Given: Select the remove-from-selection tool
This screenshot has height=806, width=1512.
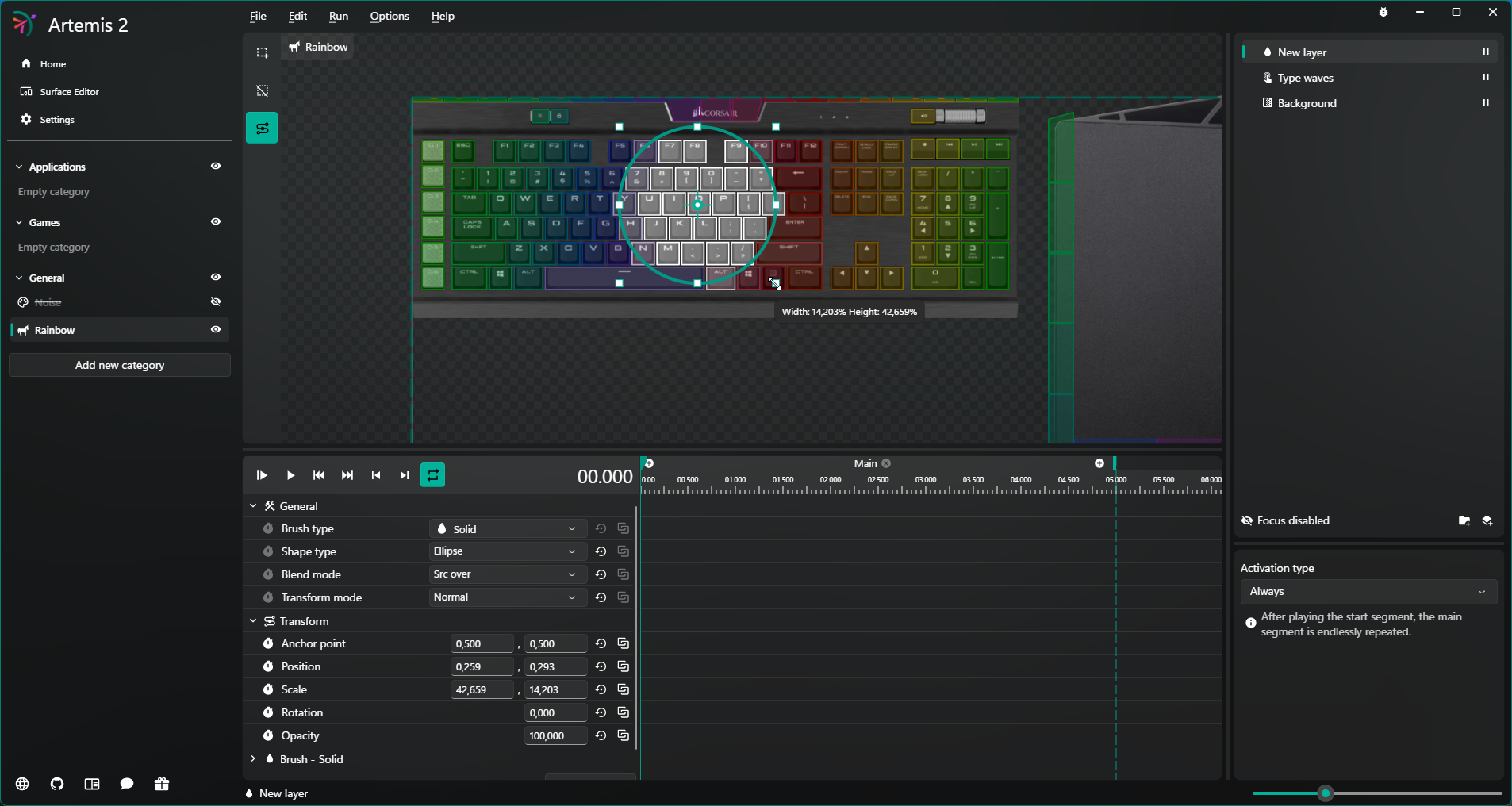Looking at the screenshot, I should [x=262, y=90].
